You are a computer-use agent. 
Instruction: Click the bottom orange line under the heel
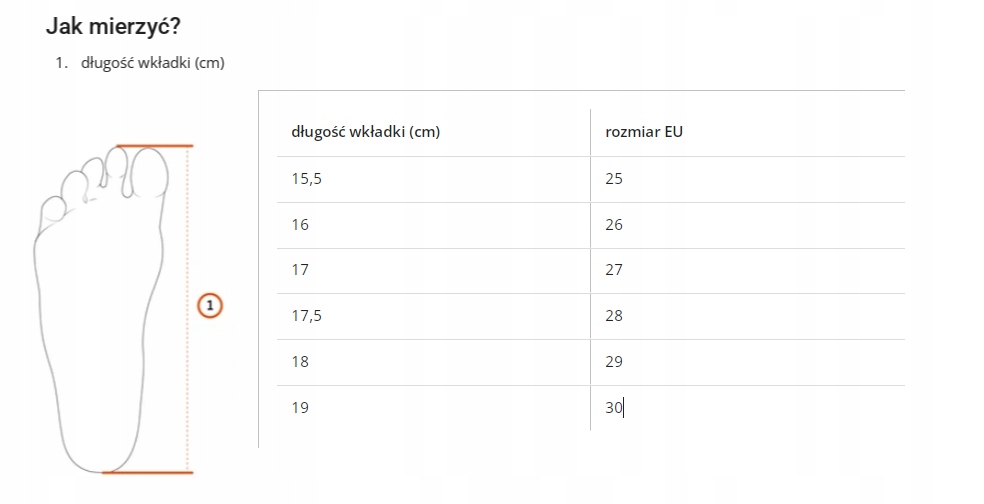point(148,472)
